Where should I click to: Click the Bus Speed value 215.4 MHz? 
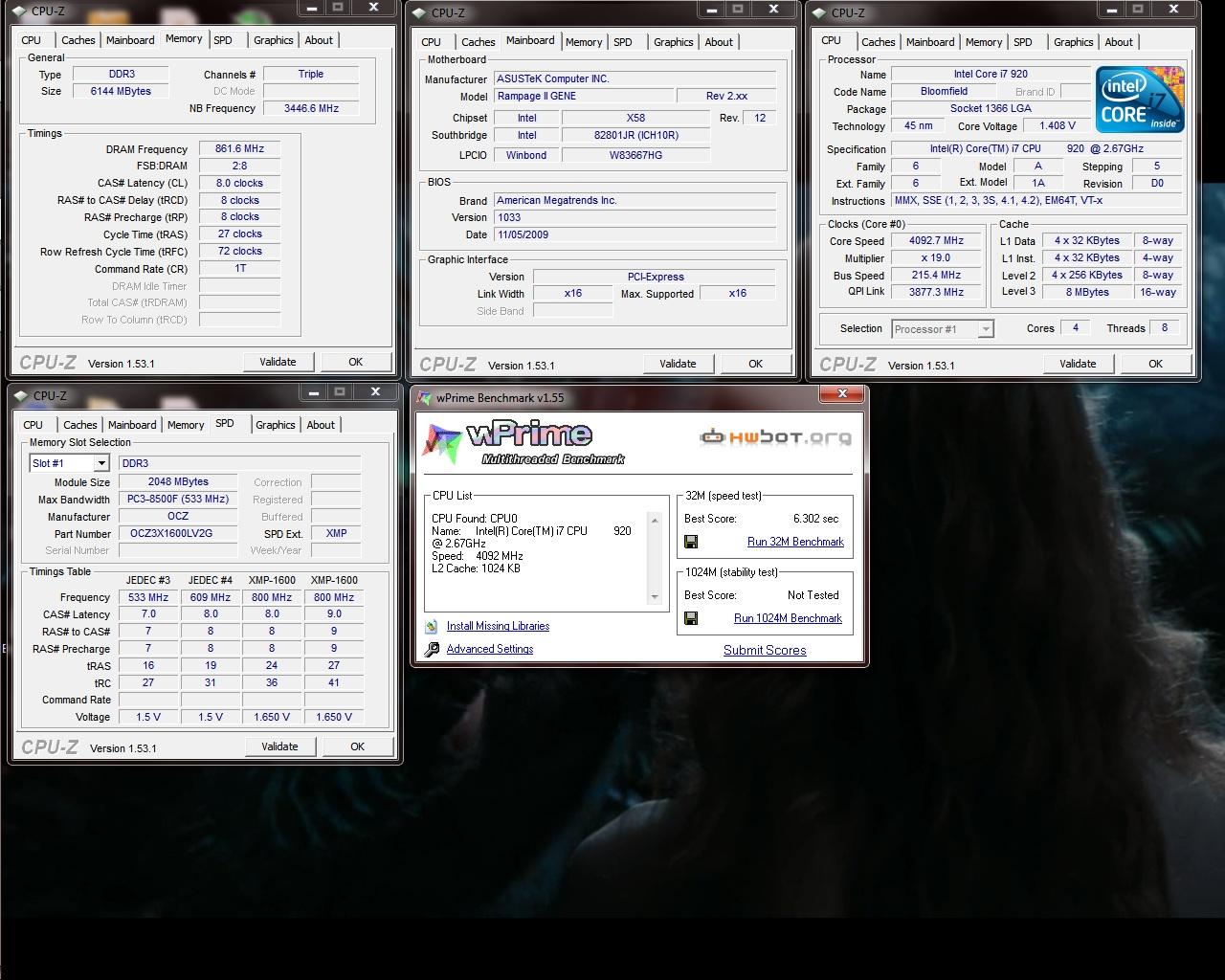point(936,275)
